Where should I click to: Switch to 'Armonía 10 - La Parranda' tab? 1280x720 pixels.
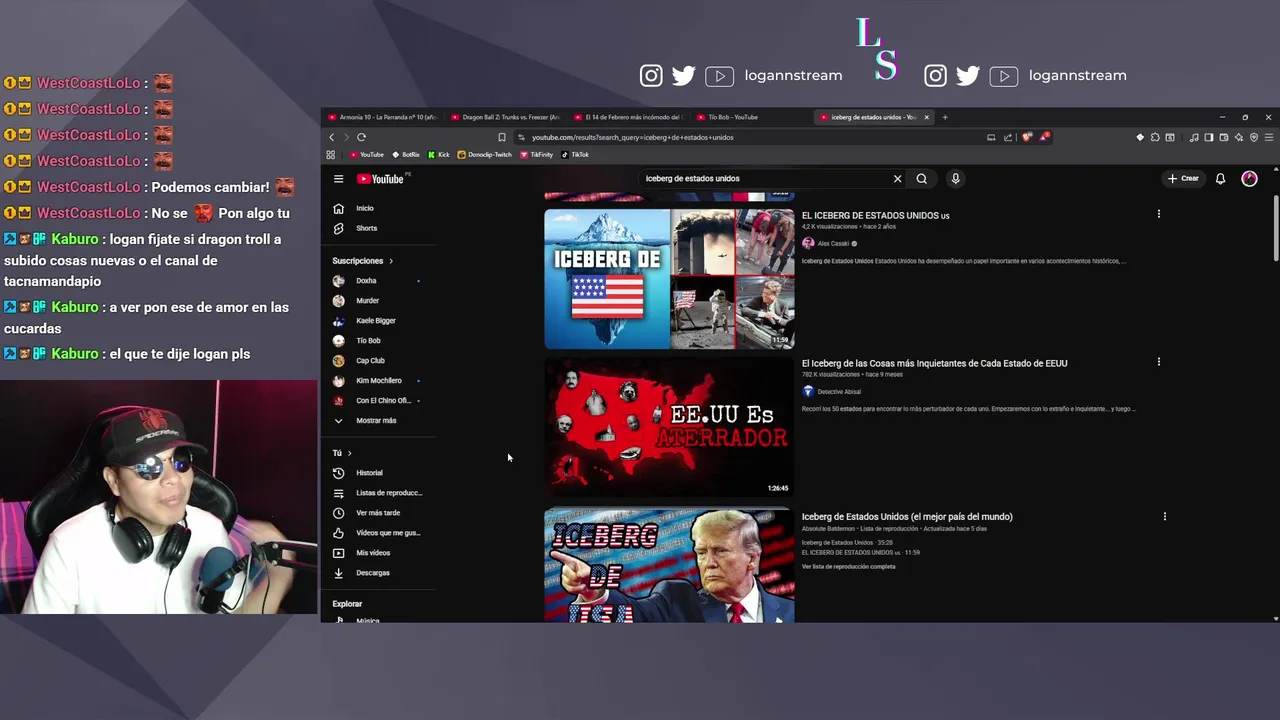click(383, 117)
